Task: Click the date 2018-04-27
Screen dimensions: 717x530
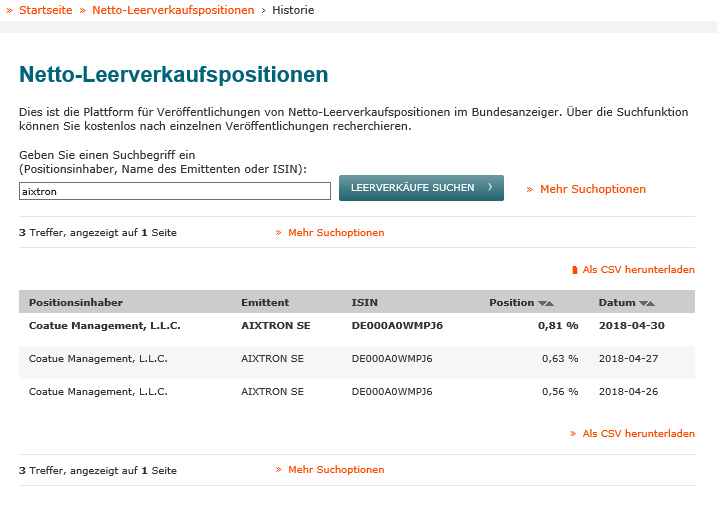Action: (628, 359)
